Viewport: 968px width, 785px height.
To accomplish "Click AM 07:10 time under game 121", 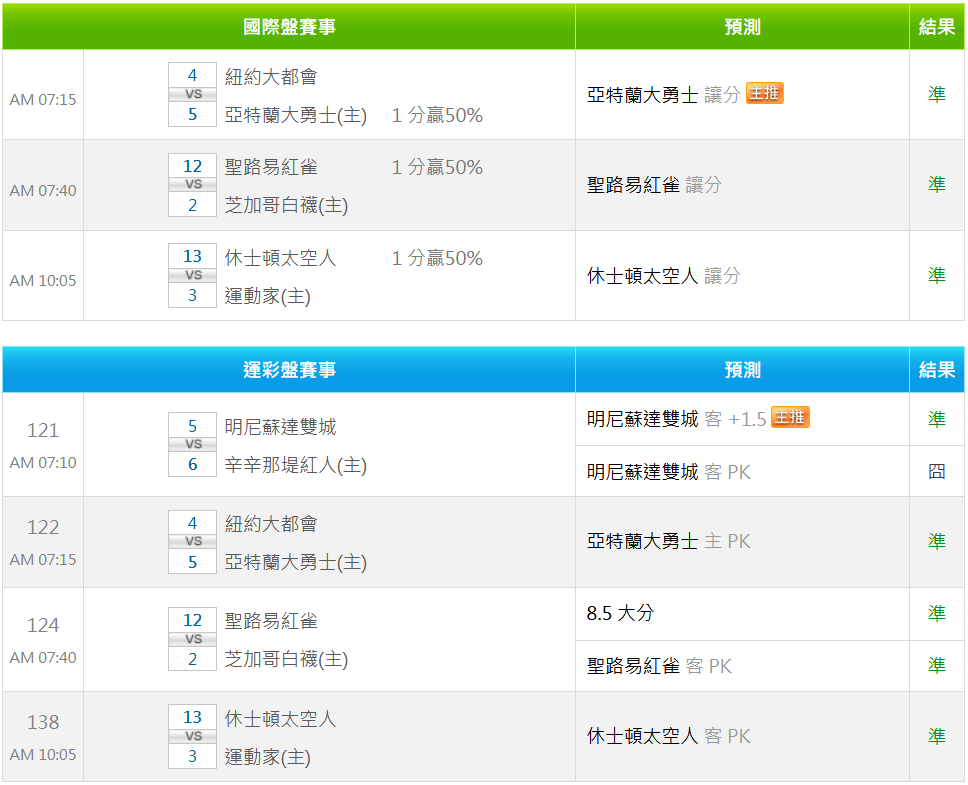I will 43,462.
